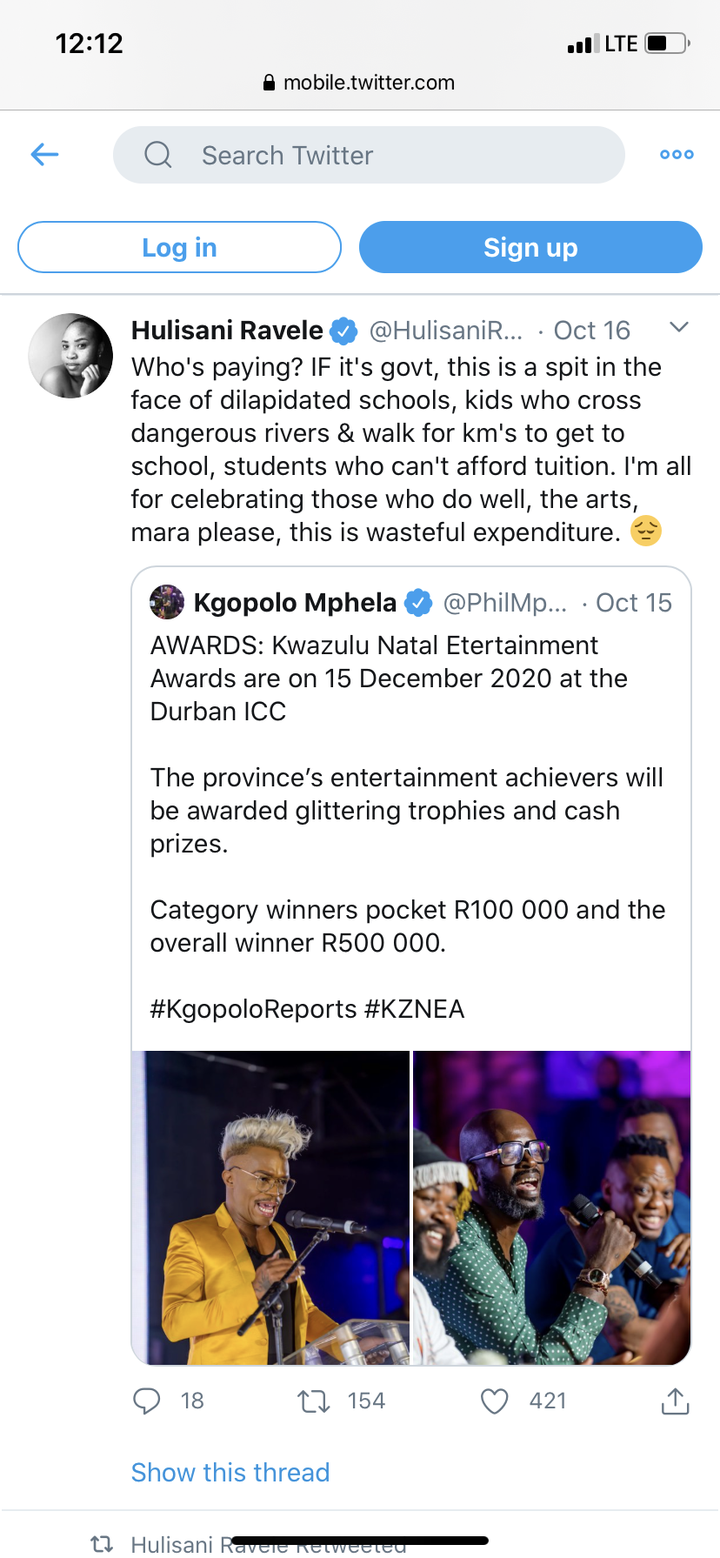Open Show this thread link
This screenshot has width=720, height=1558.
tap(230, 1472)
